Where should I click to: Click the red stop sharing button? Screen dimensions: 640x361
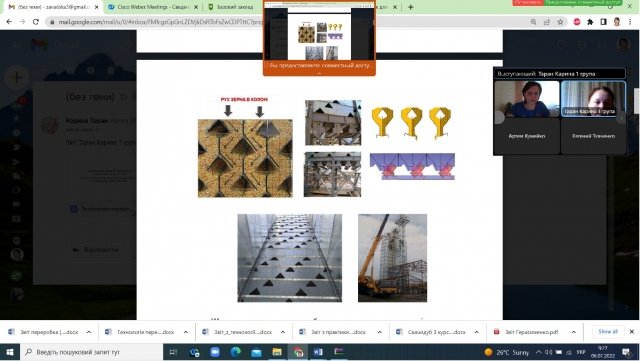pos(528,3)
